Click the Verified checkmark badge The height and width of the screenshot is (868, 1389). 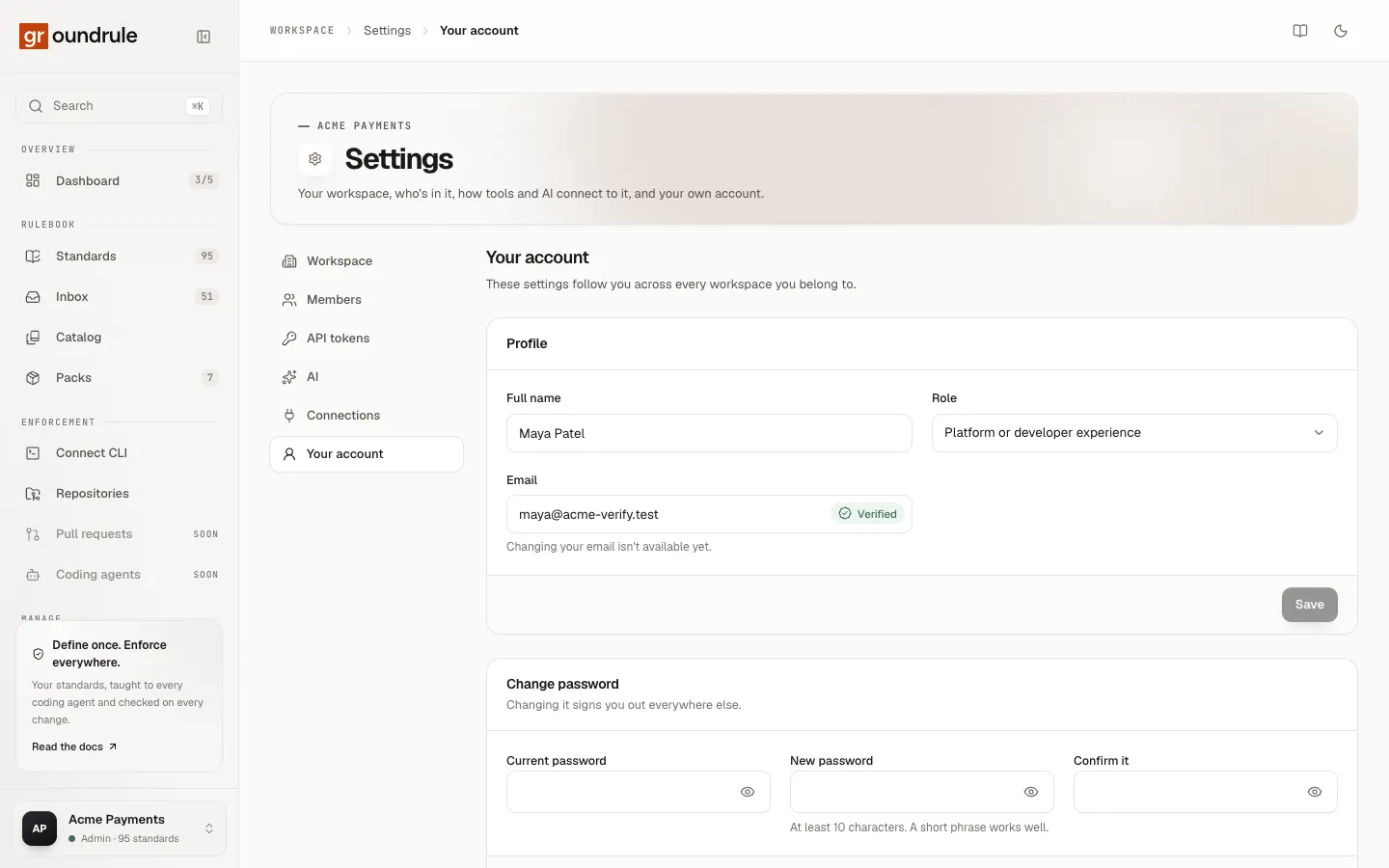click(868, 514)
